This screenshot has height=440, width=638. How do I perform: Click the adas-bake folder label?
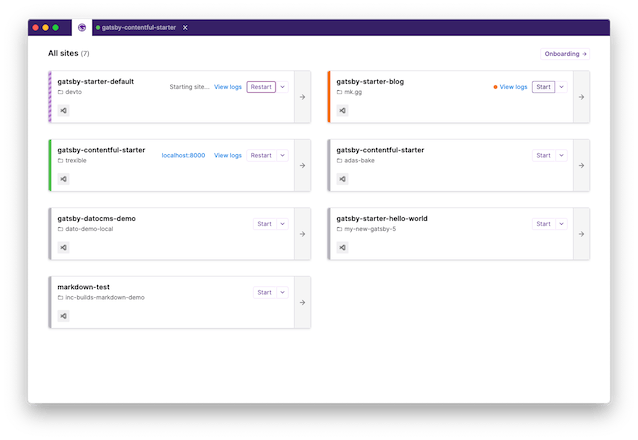coord(359,160)
